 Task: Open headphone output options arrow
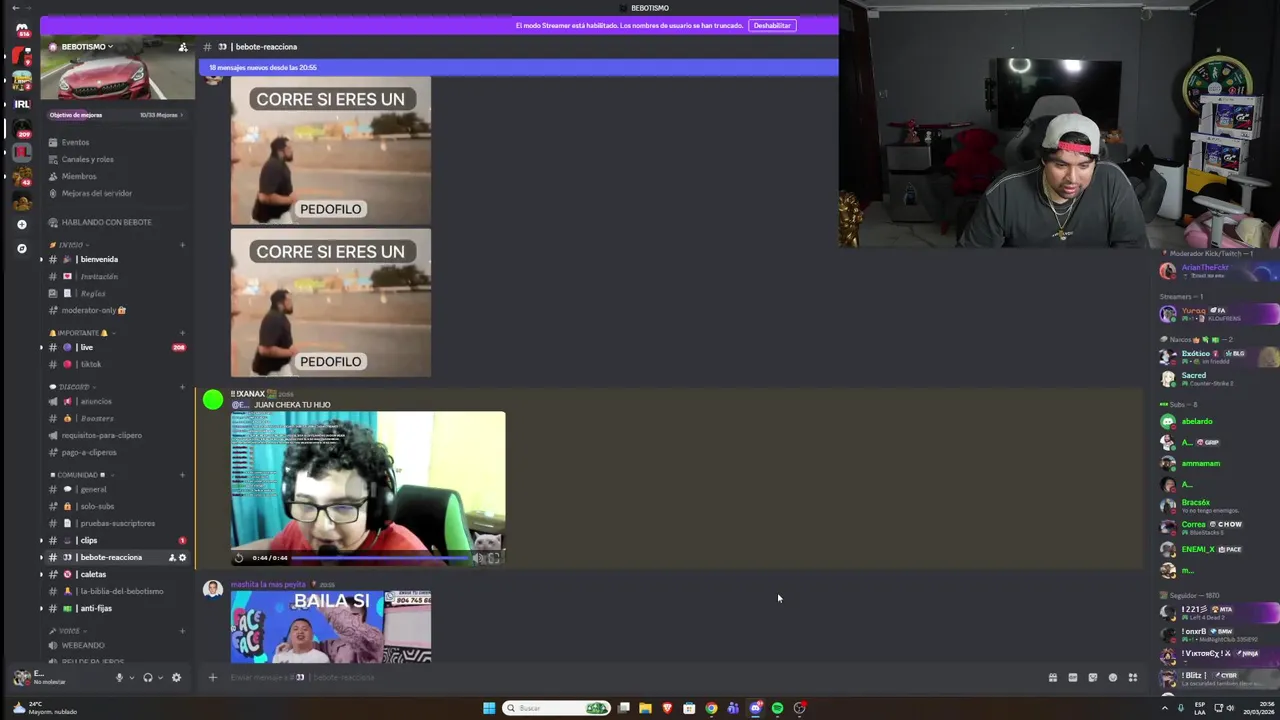(x=160, y=677)
